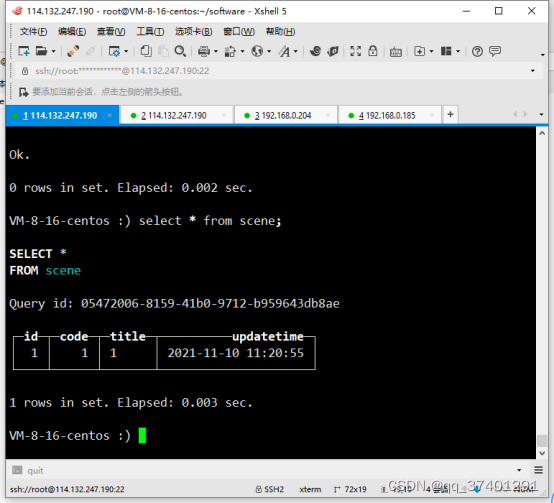Viewport: 554px width, 503px height.
Task: Click the Font toolbar icon
Action: pos(284,51)
